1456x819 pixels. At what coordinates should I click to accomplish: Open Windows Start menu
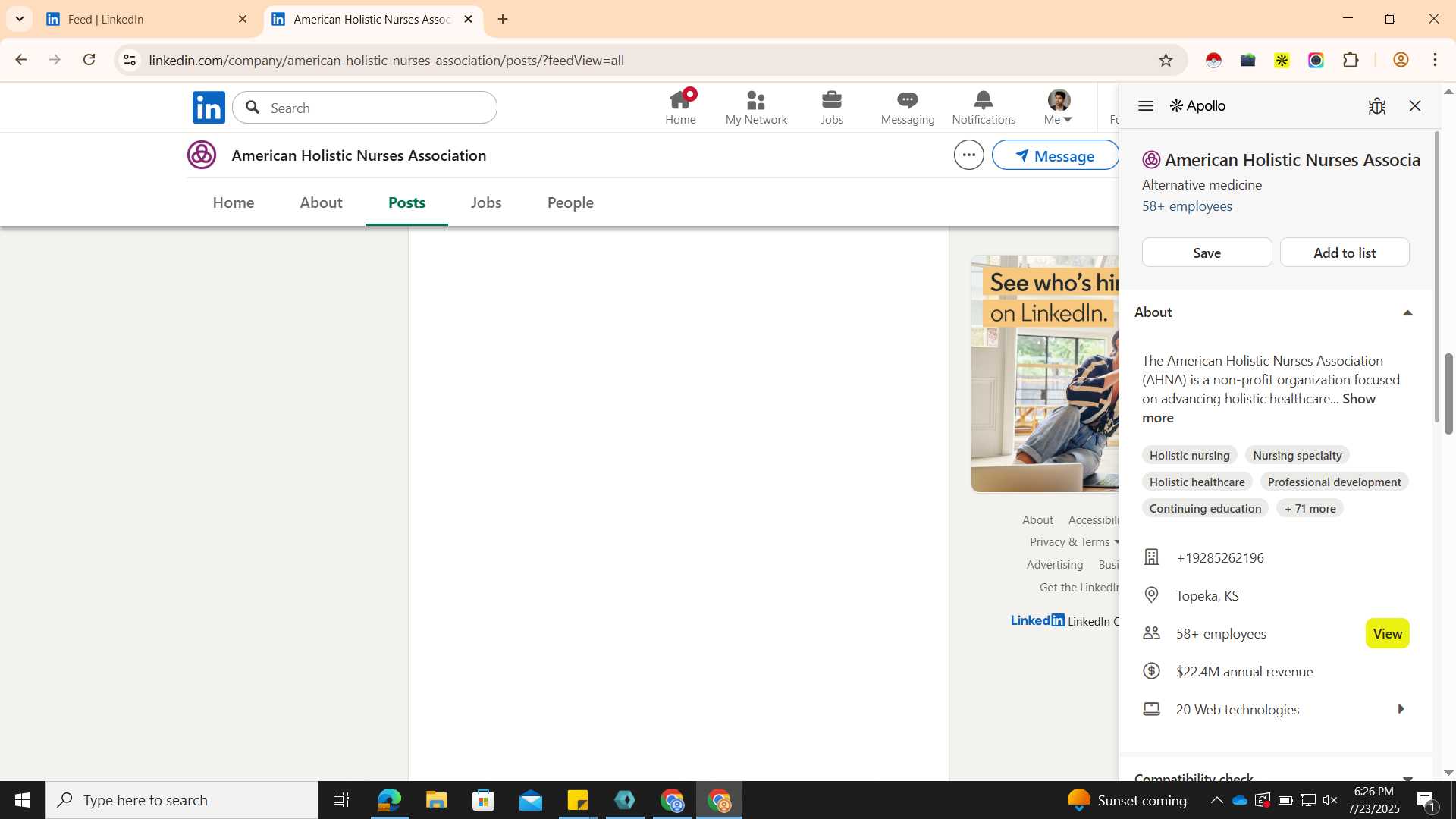pos(22,800)
